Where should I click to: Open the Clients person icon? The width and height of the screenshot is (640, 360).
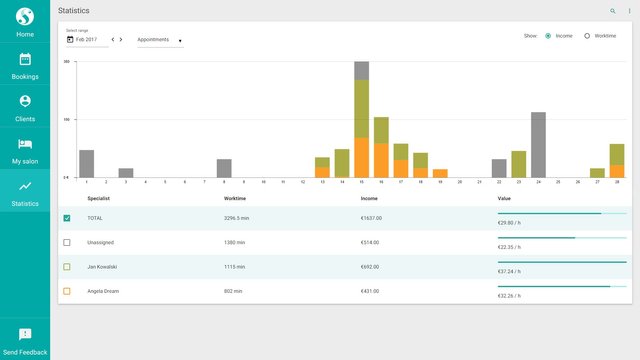(25, 101)
